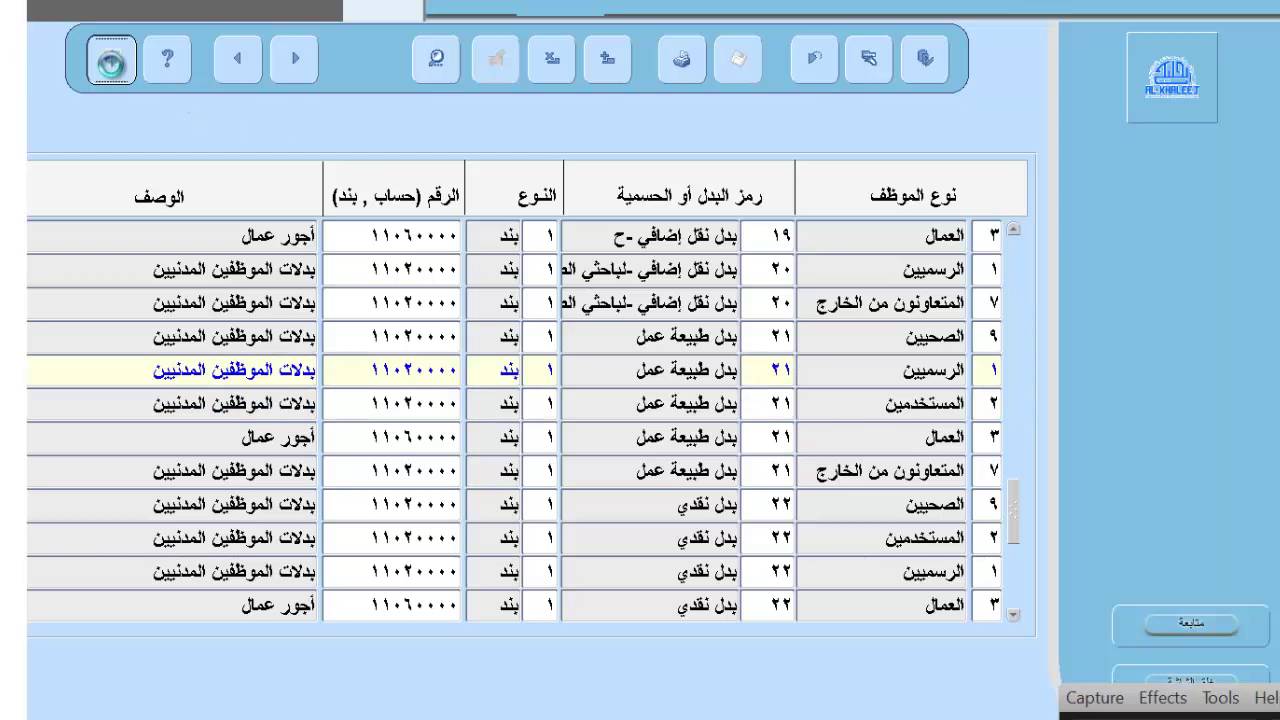Click the highlighted blue ١١٠٢٠٠٠٠ number cell

pyautogui.click(x=393, y=370)
